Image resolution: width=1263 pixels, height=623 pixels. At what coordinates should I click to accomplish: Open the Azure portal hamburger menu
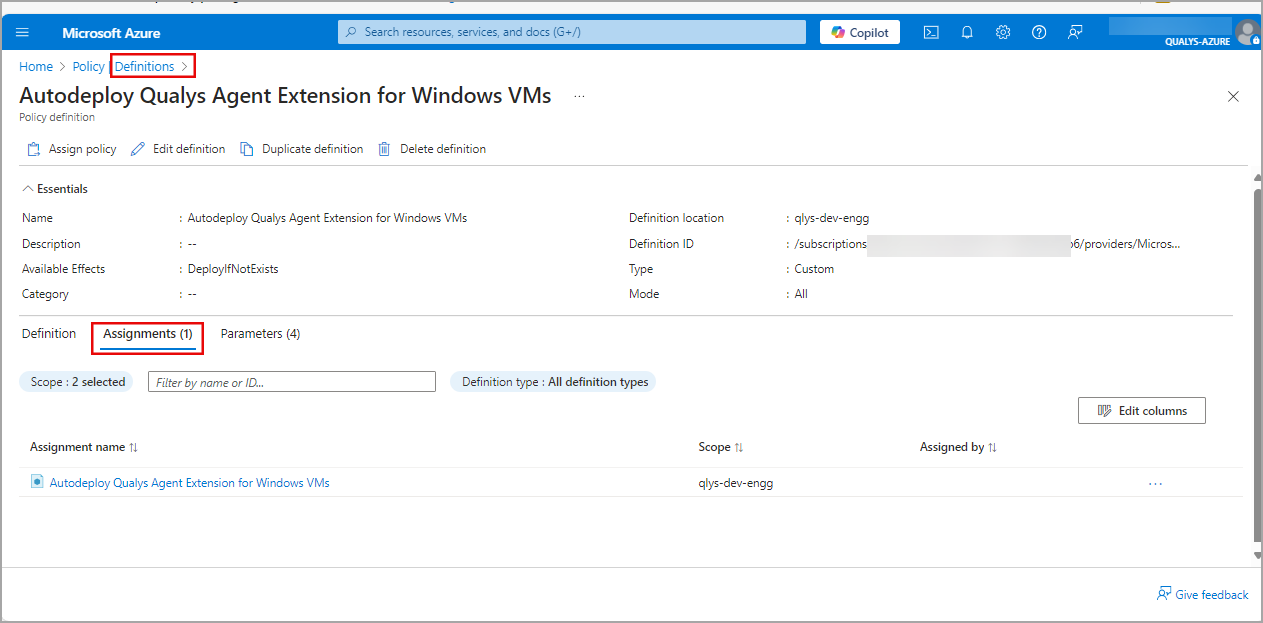(23, 32)
